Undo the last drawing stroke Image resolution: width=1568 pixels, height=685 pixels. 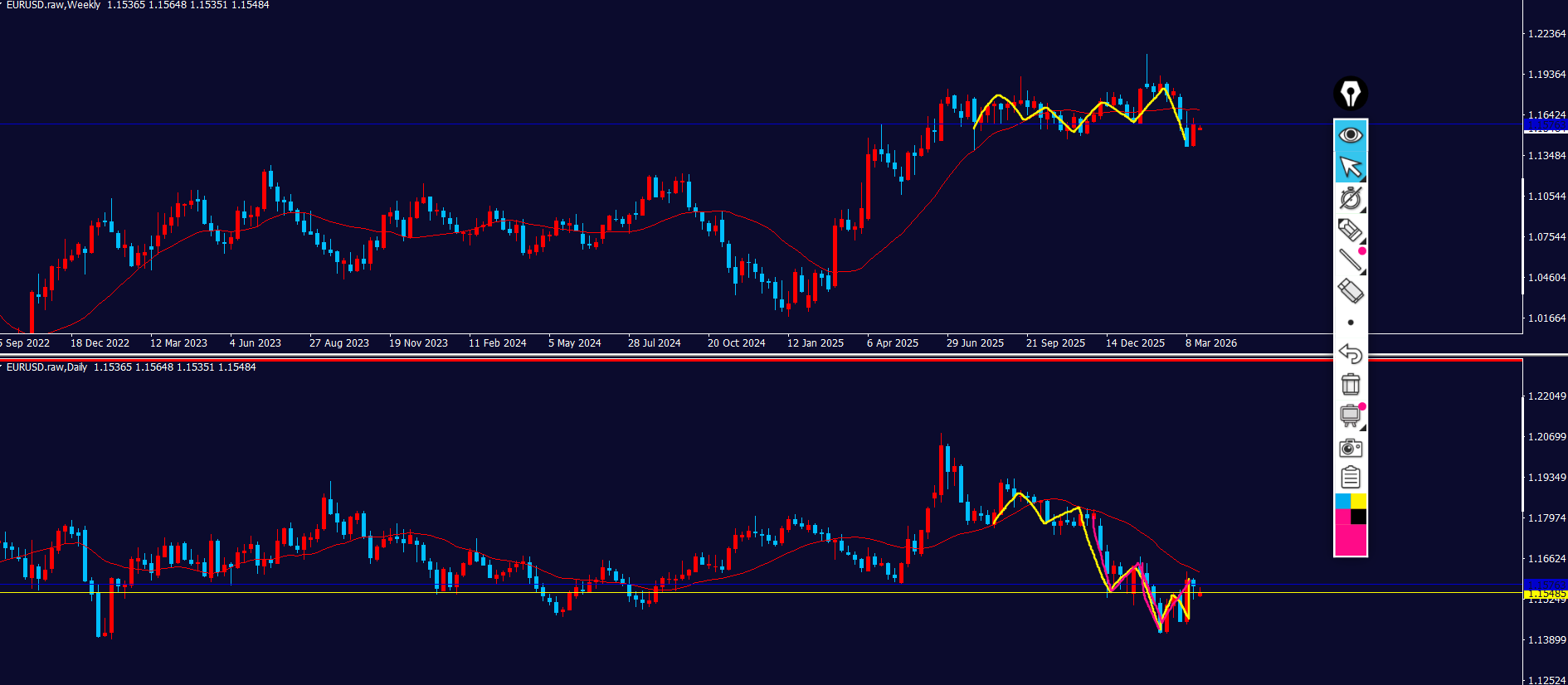pyautogui.click(x=1351, y=353)
